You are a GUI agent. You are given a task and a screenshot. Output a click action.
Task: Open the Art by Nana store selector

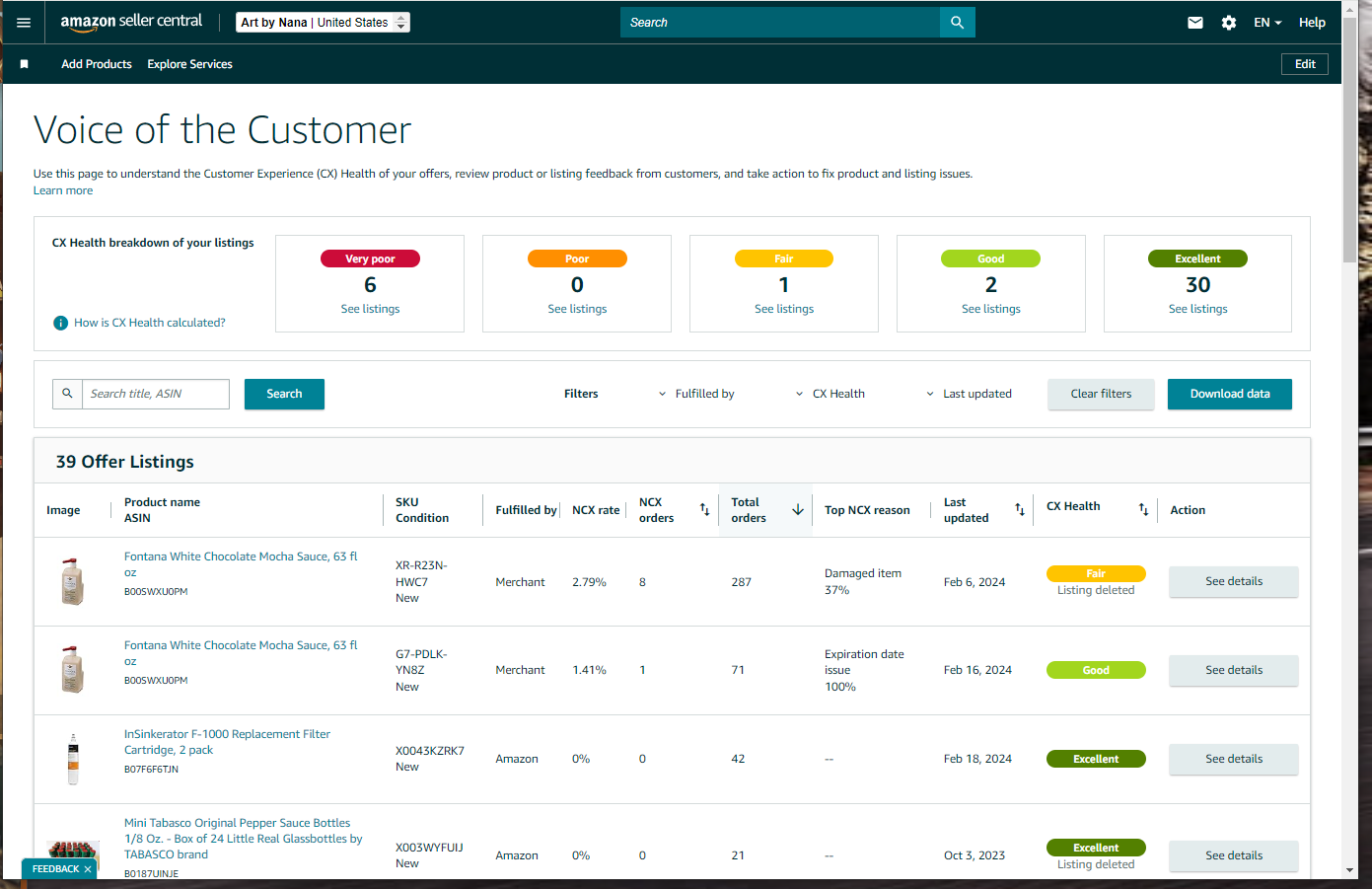pos(323,23)
